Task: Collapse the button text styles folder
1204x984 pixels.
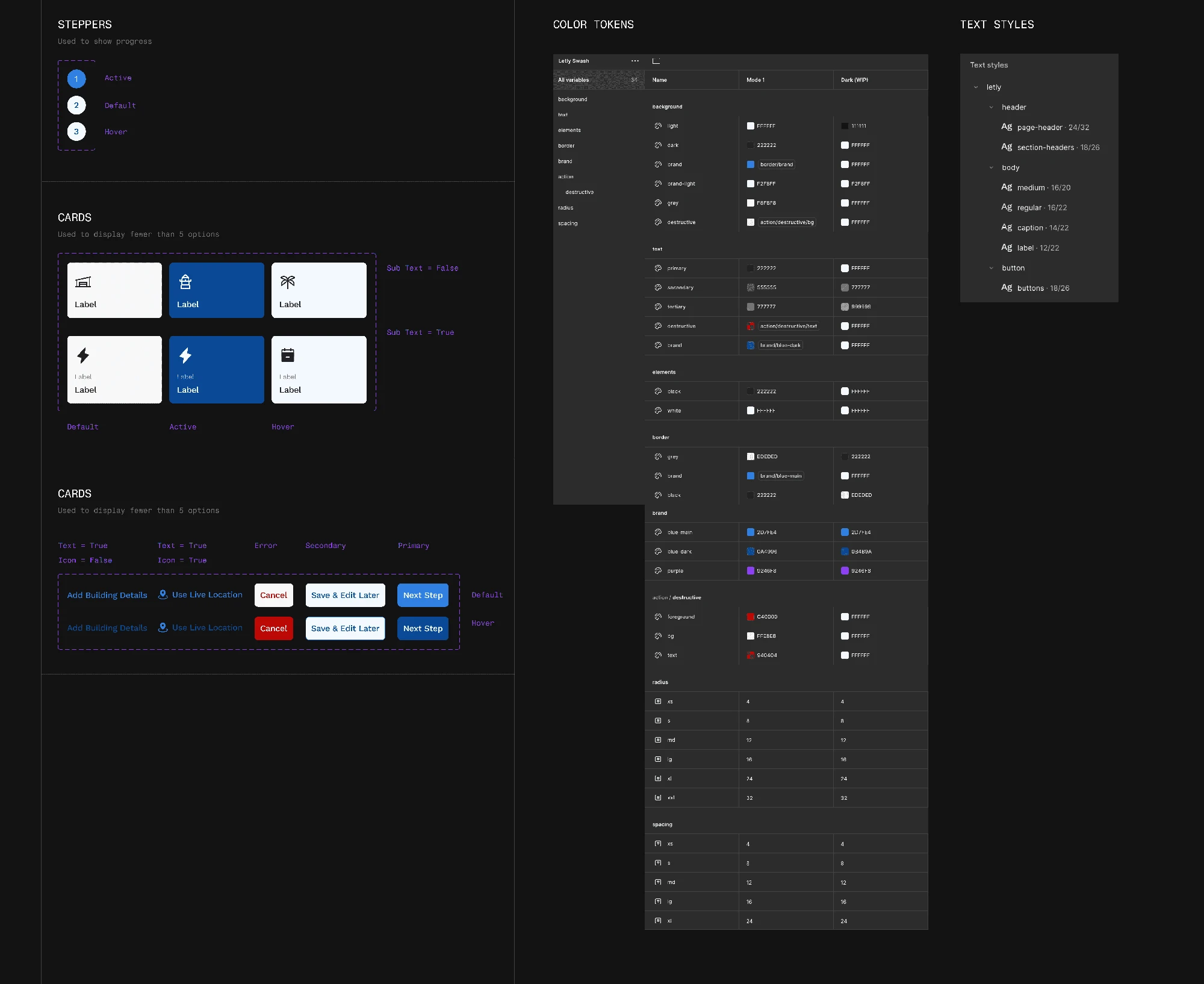Action: tap(991, 268)
